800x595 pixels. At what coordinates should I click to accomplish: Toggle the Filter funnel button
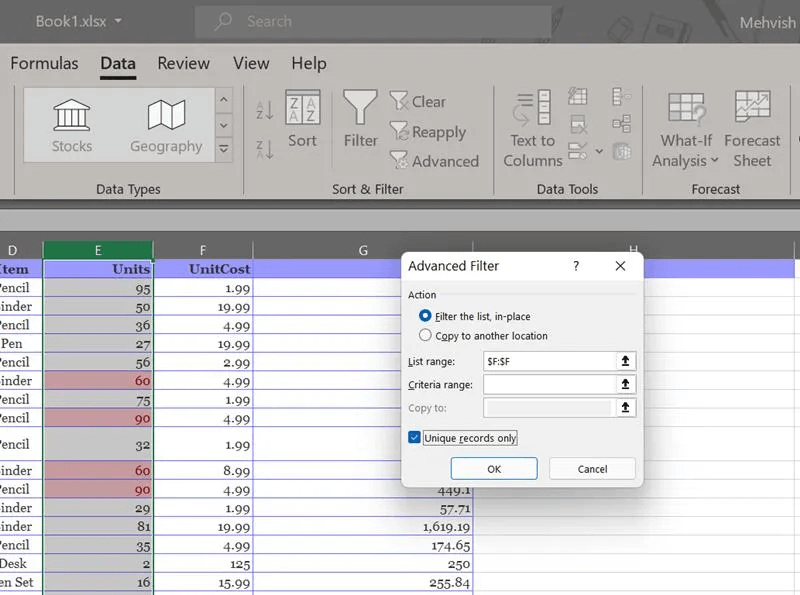pos(360,120)
